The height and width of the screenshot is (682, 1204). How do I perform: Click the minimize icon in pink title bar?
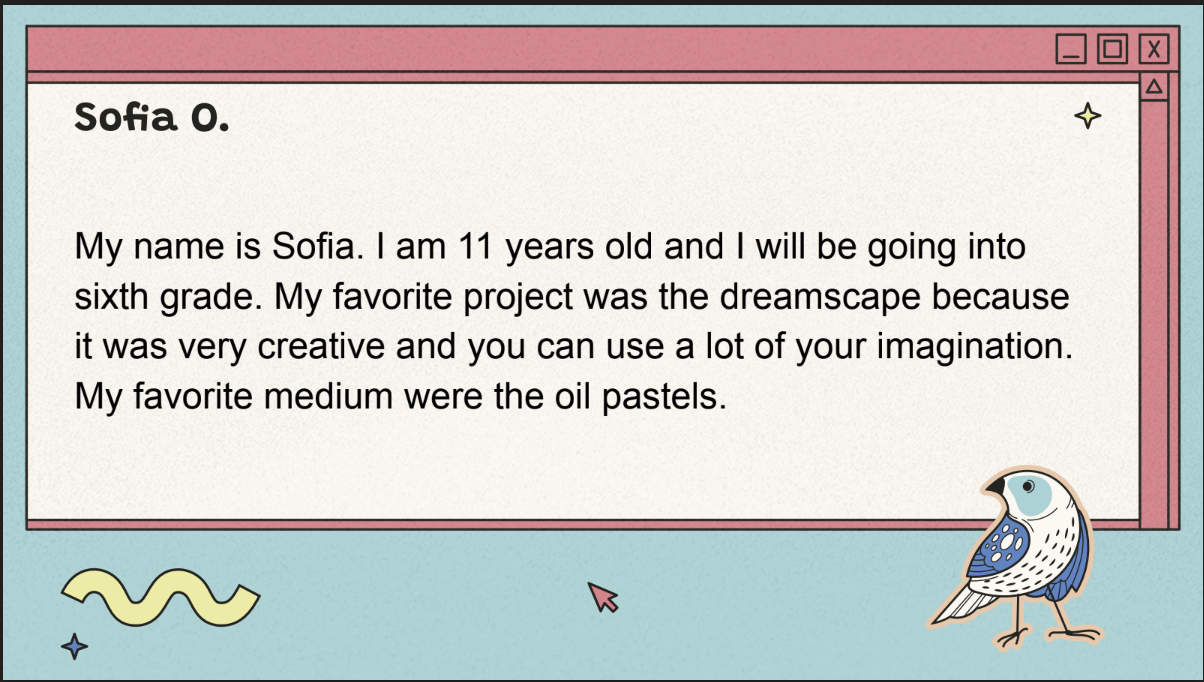point(1071,48)
